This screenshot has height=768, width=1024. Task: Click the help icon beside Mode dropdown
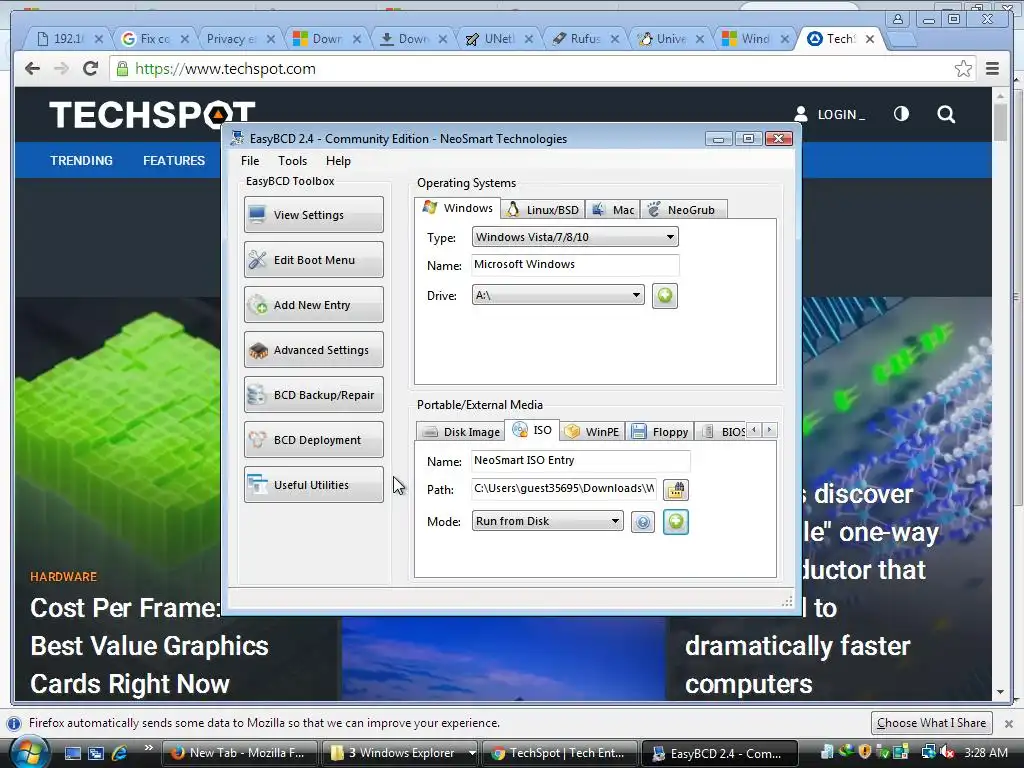643,522
